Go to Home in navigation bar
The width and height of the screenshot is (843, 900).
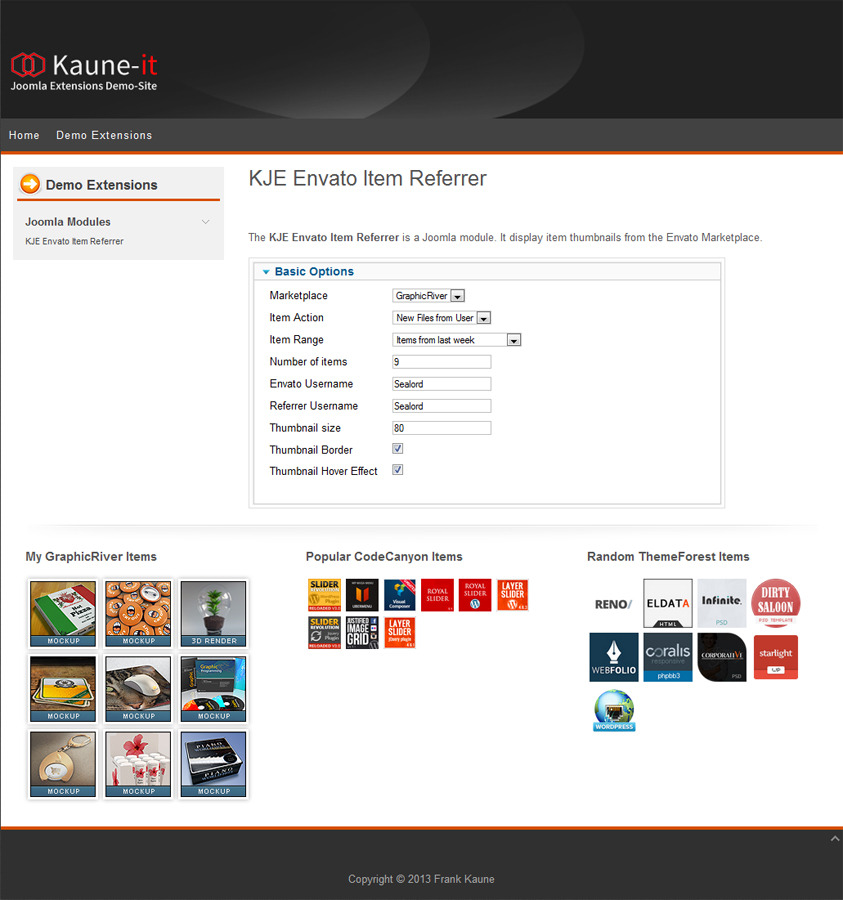coord(24,135)
